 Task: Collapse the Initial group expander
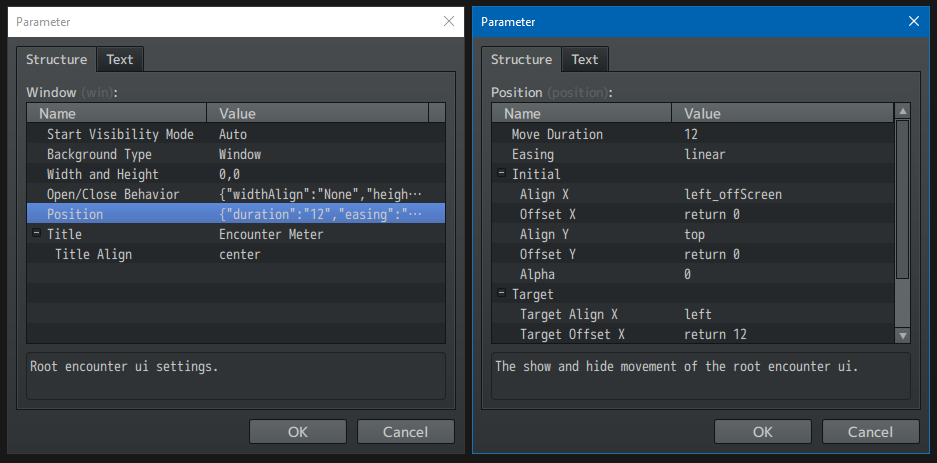point(501,174)
